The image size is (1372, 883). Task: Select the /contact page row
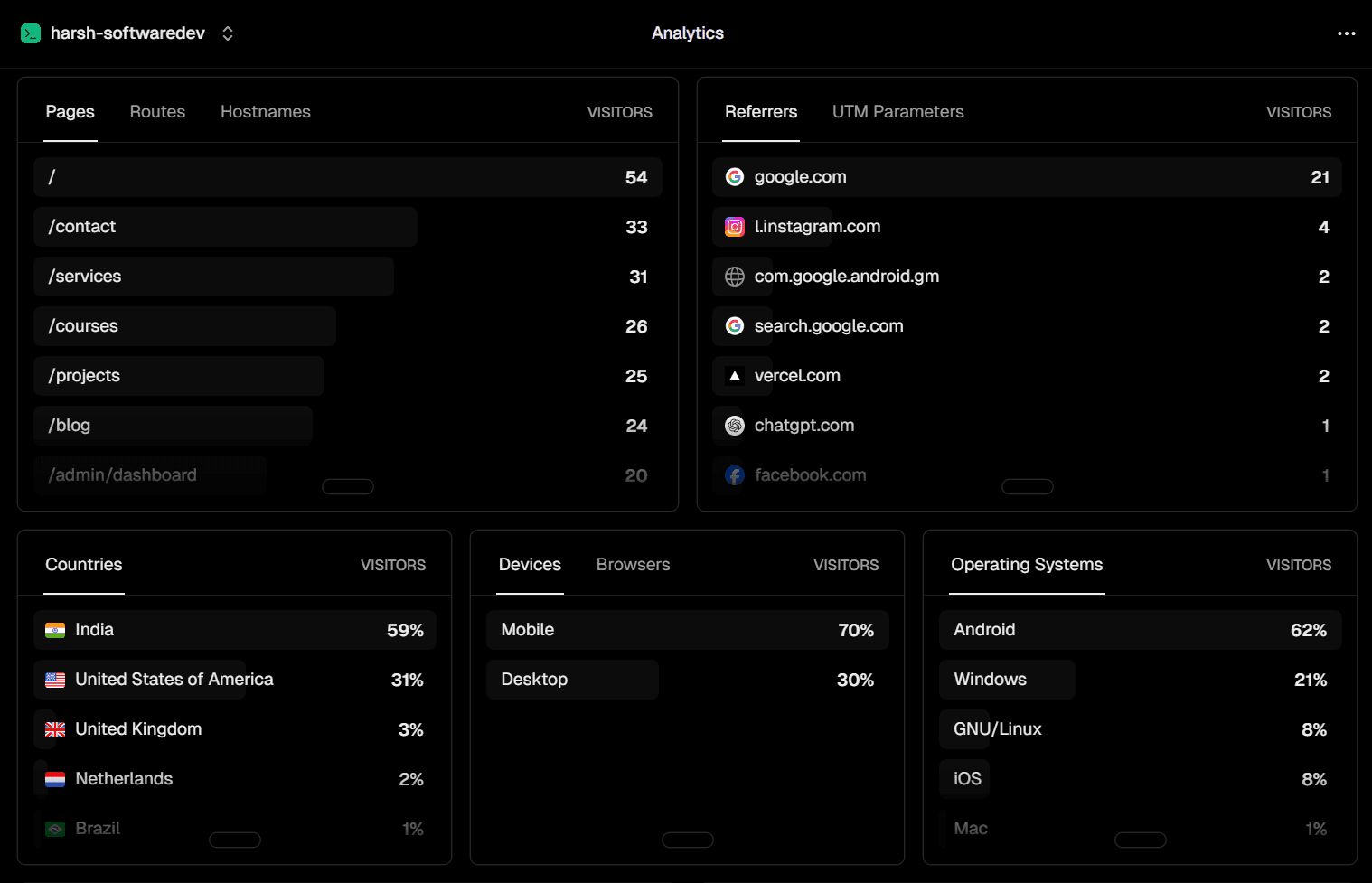pos(348,227)
